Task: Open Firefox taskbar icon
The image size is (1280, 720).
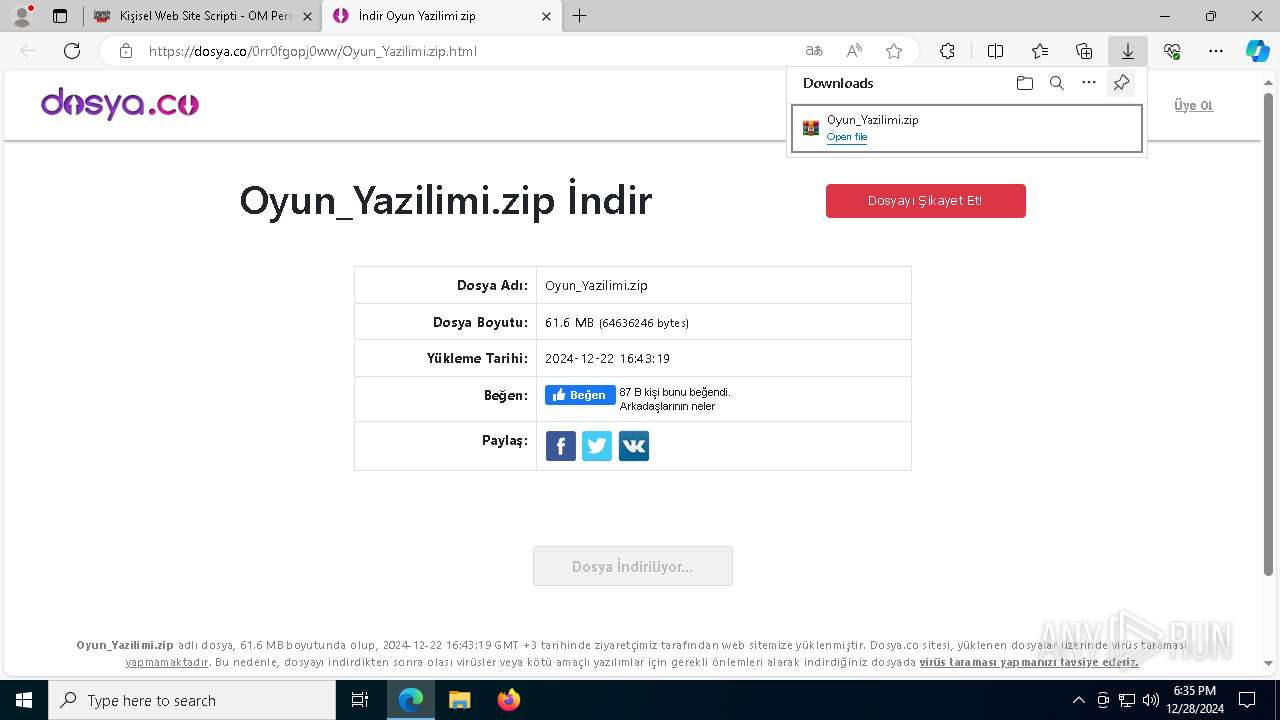Action: point(509,700)
